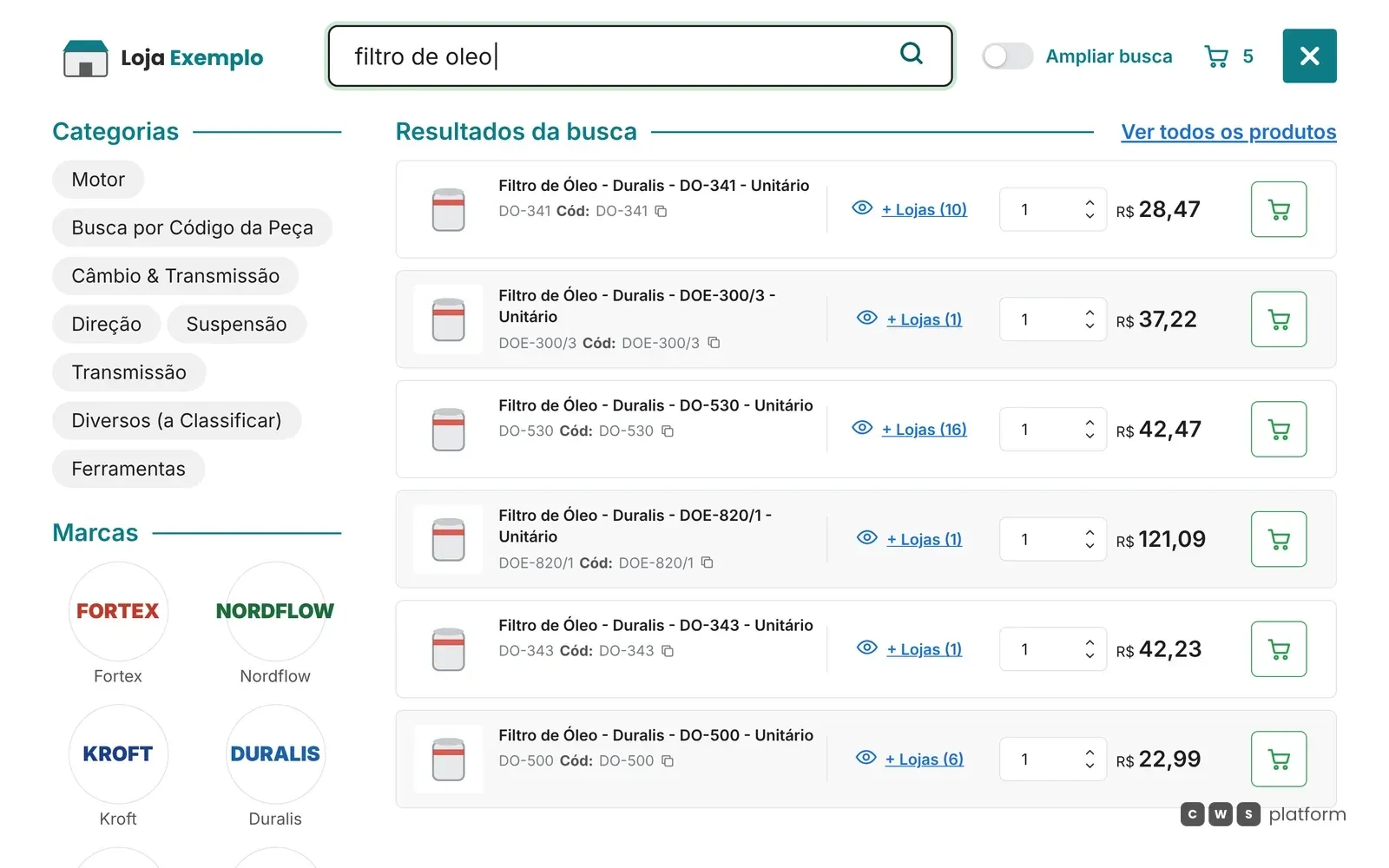The height and width of the screenshot is (868, 1389).
Task: Copy the DO-341 product code
Action: (661, 211)
